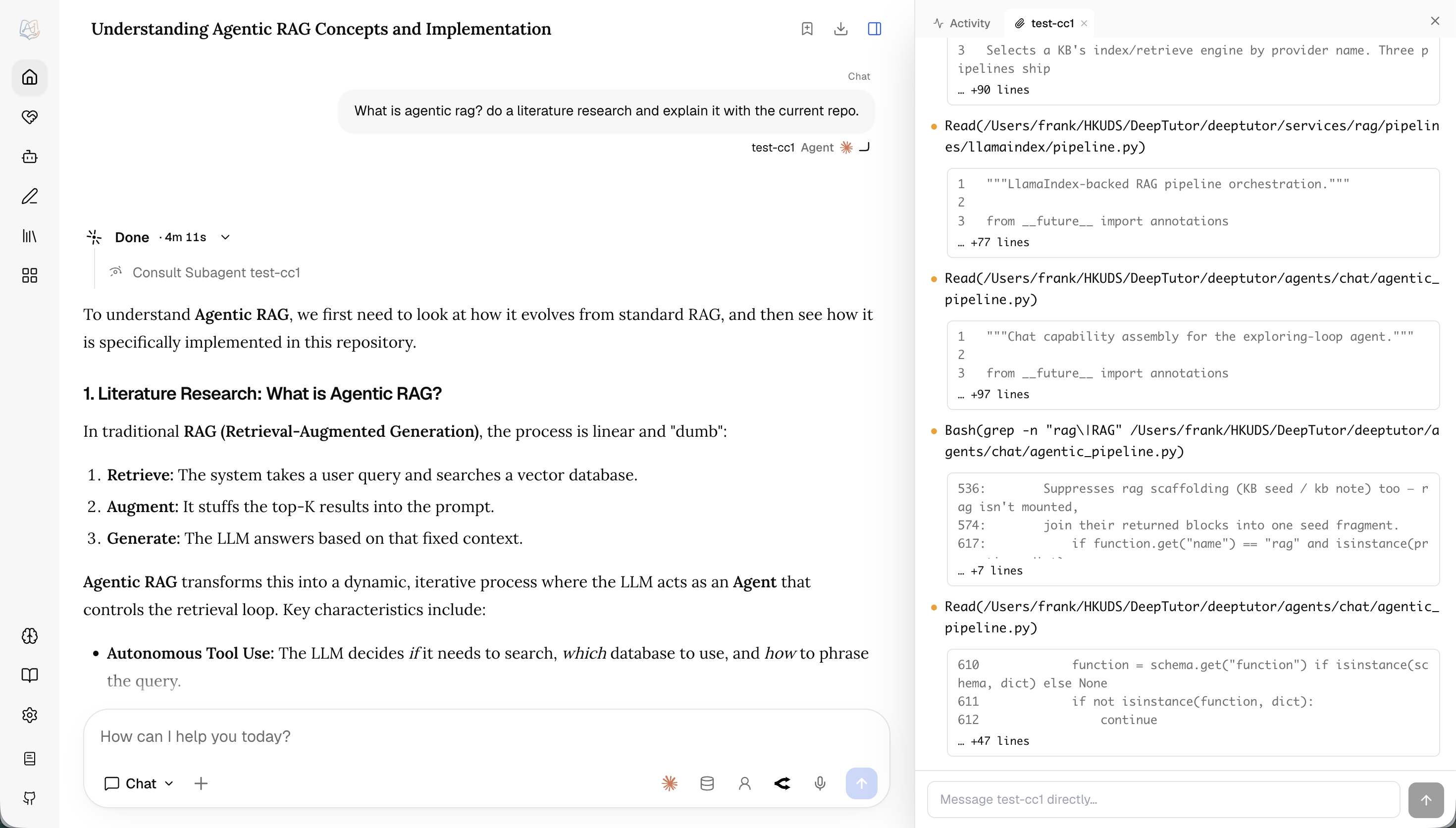Click the Done status sparkle icon
1456x828 pixels.
95,237
